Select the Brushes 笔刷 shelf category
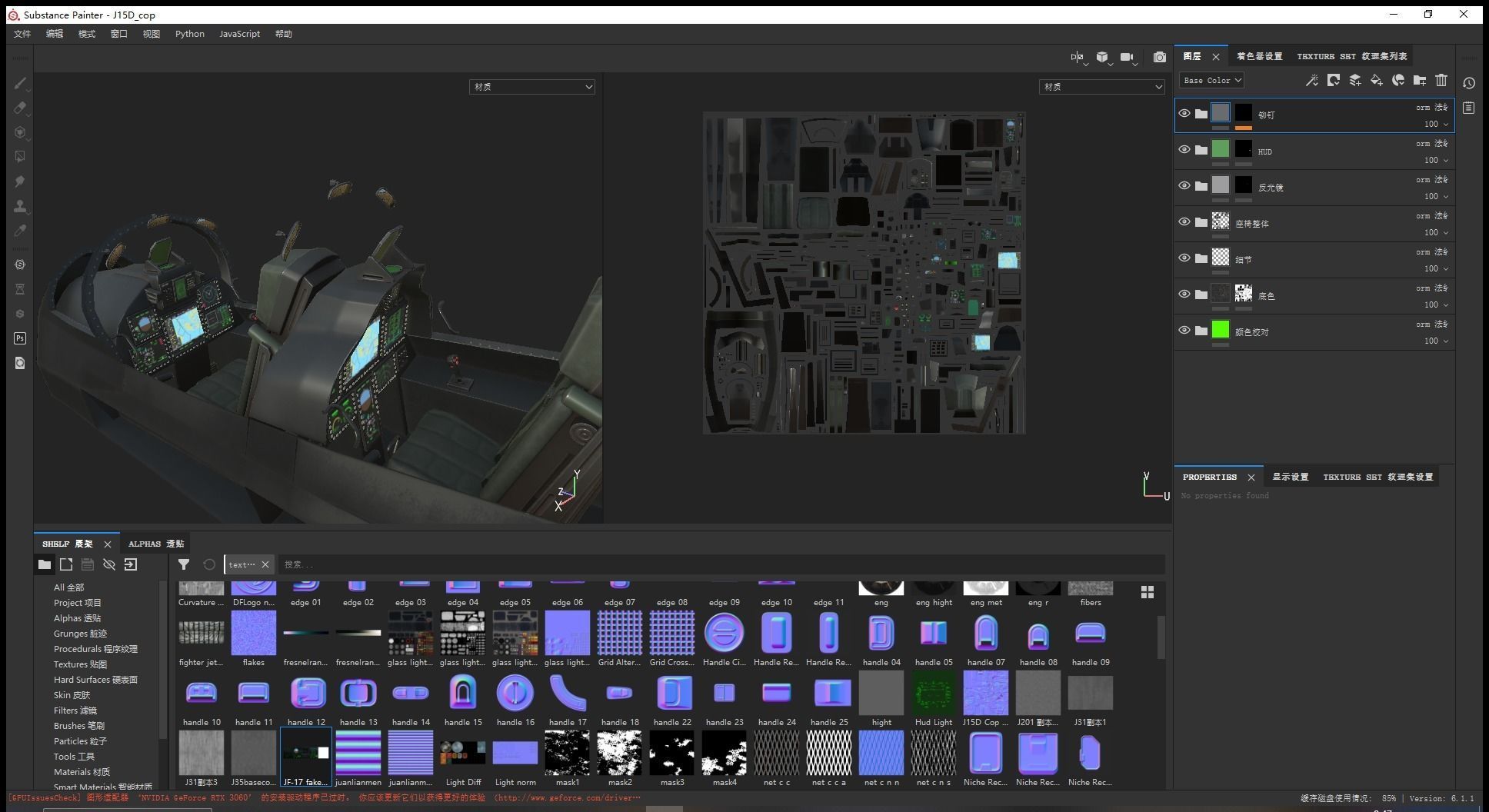 pos(79,726)
